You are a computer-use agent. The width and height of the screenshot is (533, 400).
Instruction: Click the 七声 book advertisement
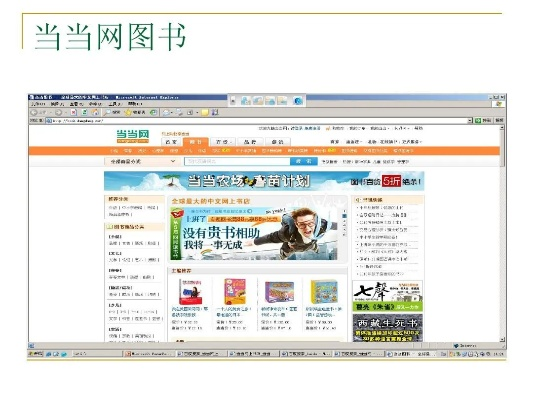388,296
